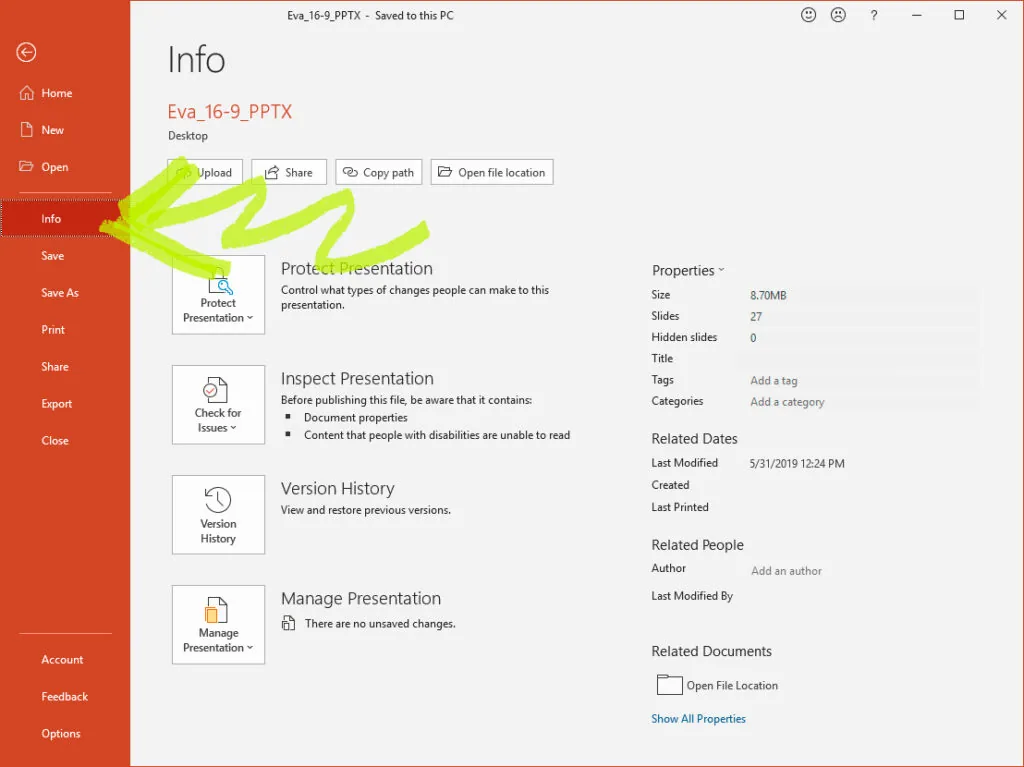Click the Upload button
Viewport: 1024px width, 767px height.
click(205, 172)
